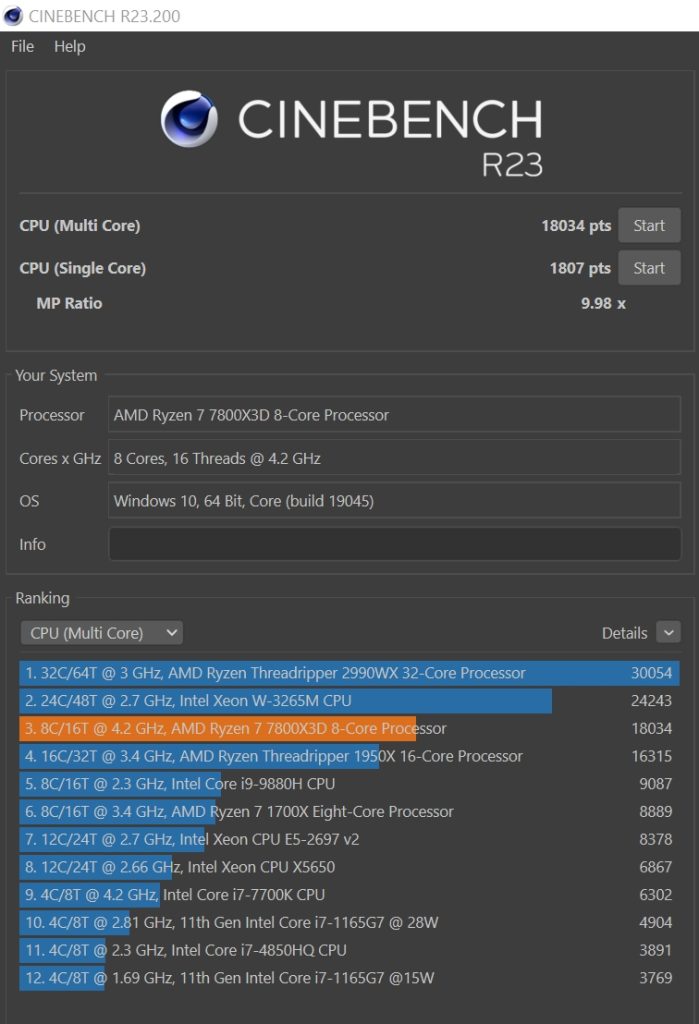The width and height of the screenshot is (699, 1024).
Task: Click the 18034 pts multi core score
Action: (x=576, y=226)
